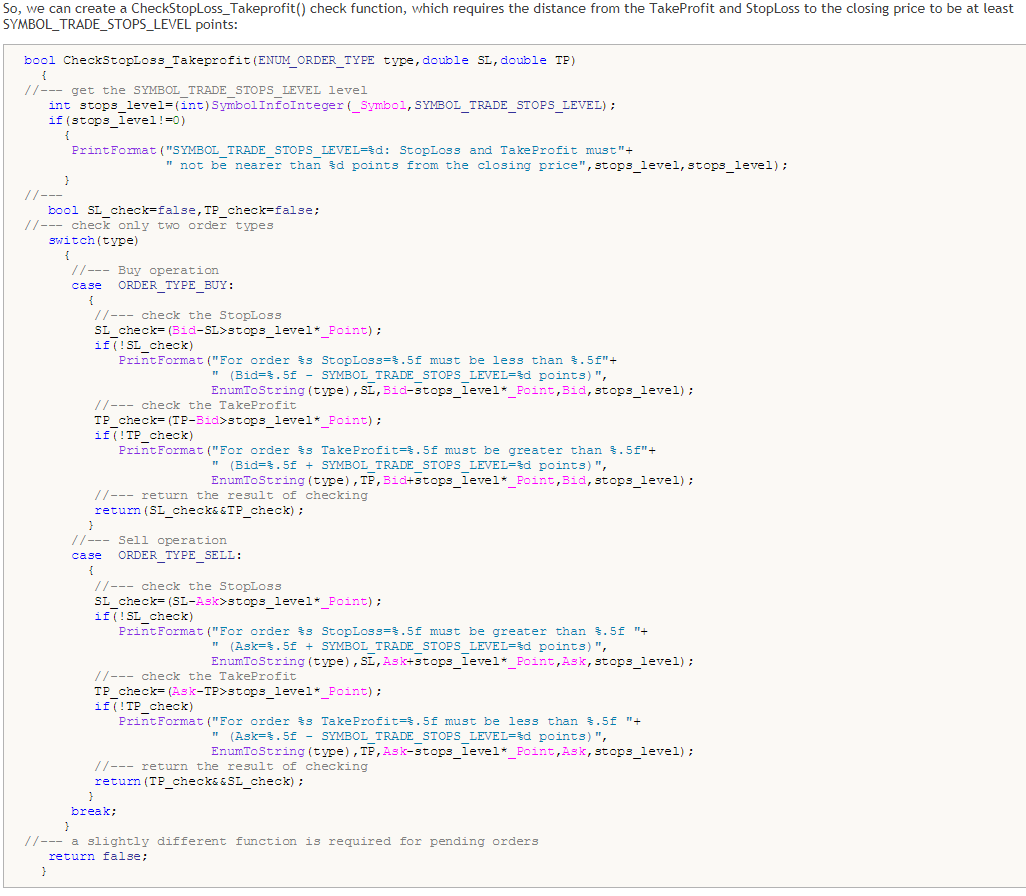
Task: Click line "EnumToString(type),TP,Ask-stops_level*_Point,Ask,stops_level);"
Action: [452, 751]
